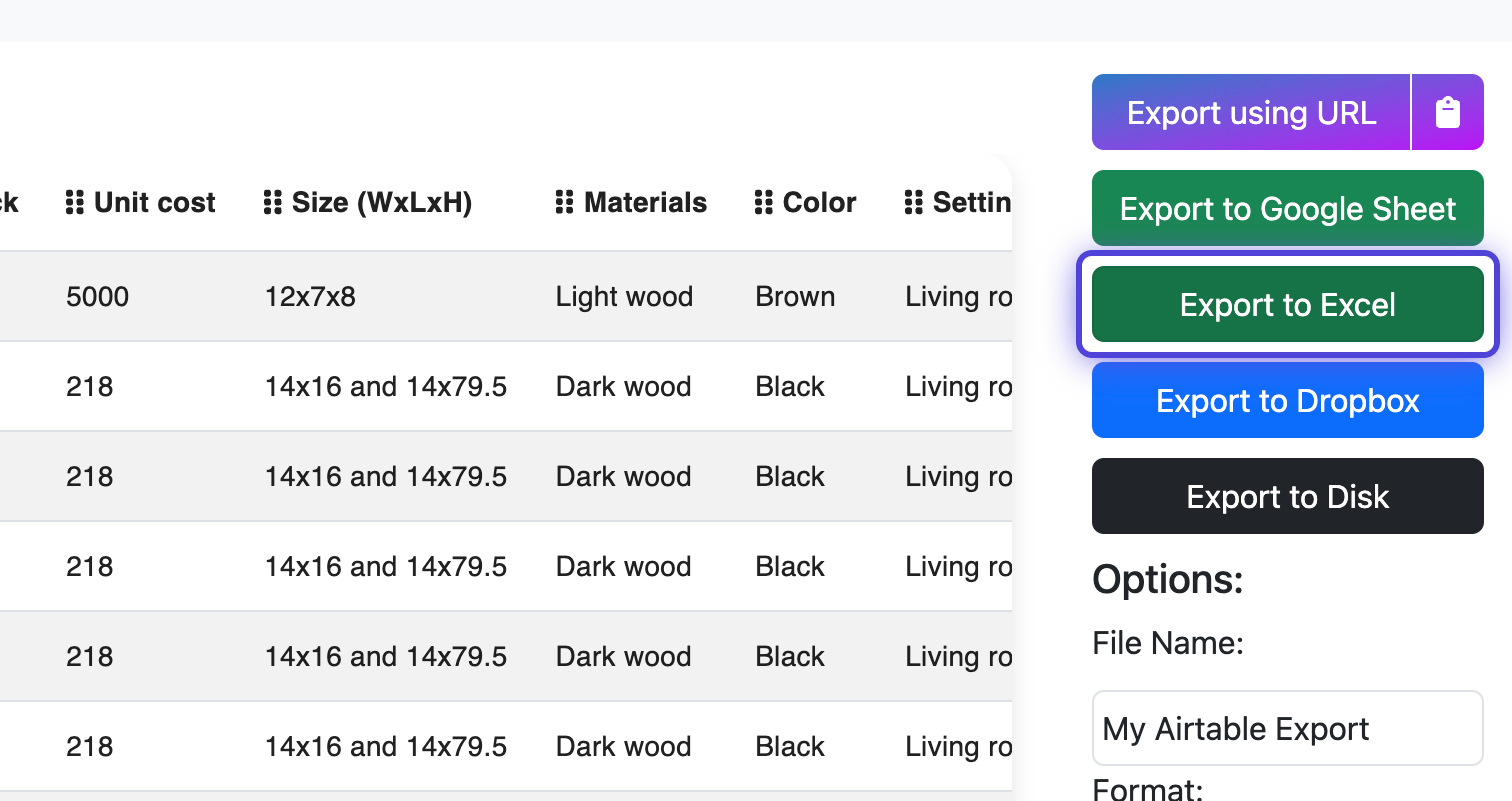Select Export to Disk button
The image size is (1512, 801).
(1288, 496)
